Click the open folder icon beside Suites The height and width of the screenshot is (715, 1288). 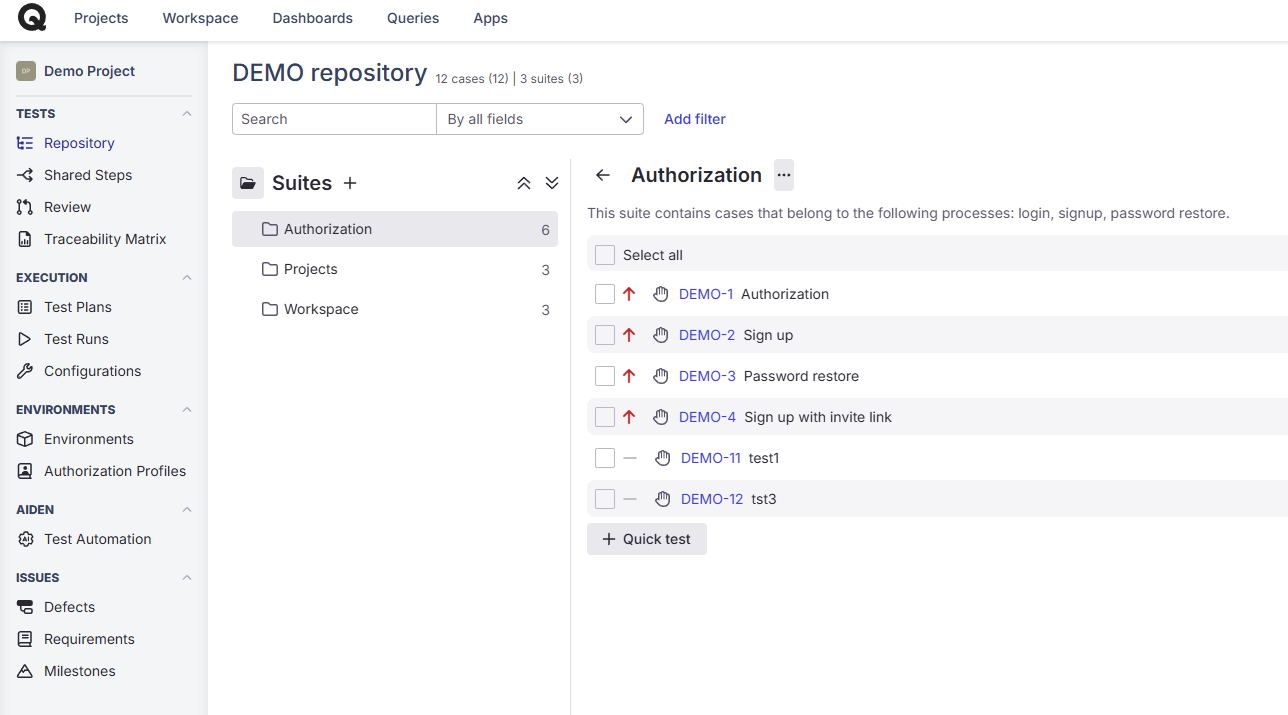point(248,183)
